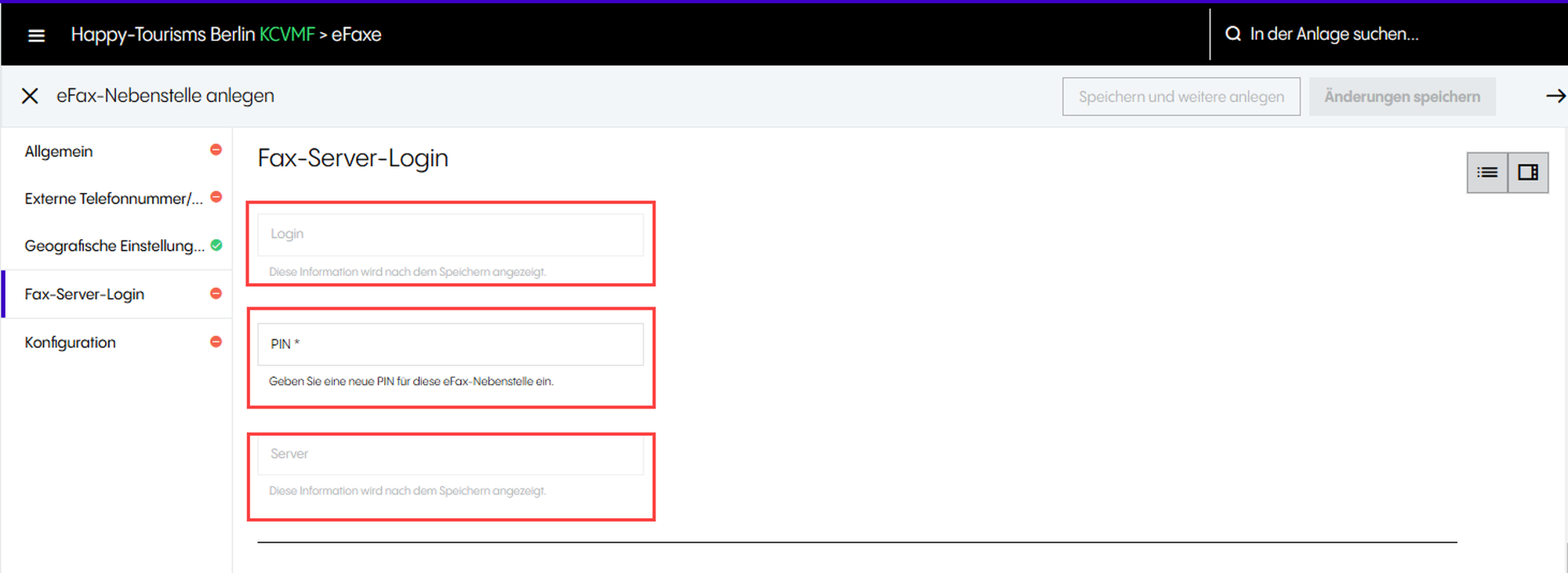Click the Login input field
1568x573 pixels.
451,234
